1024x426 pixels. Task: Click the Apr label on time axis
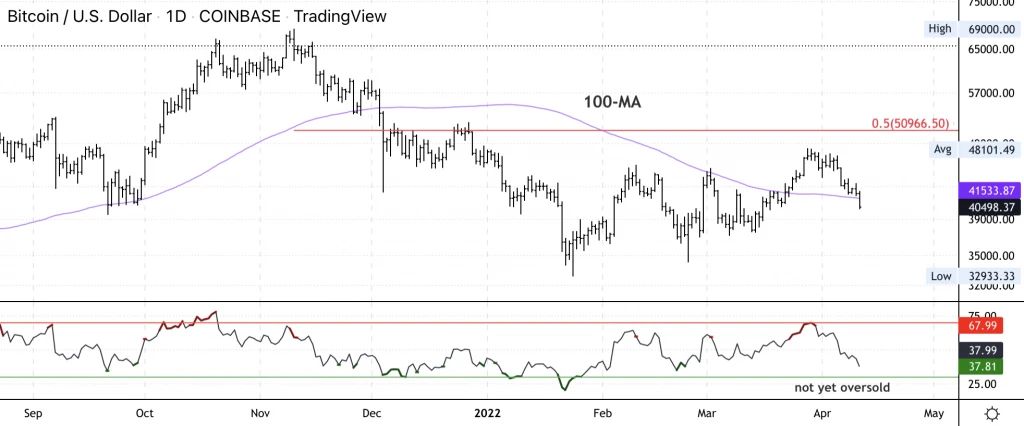(x=821, y=414)
